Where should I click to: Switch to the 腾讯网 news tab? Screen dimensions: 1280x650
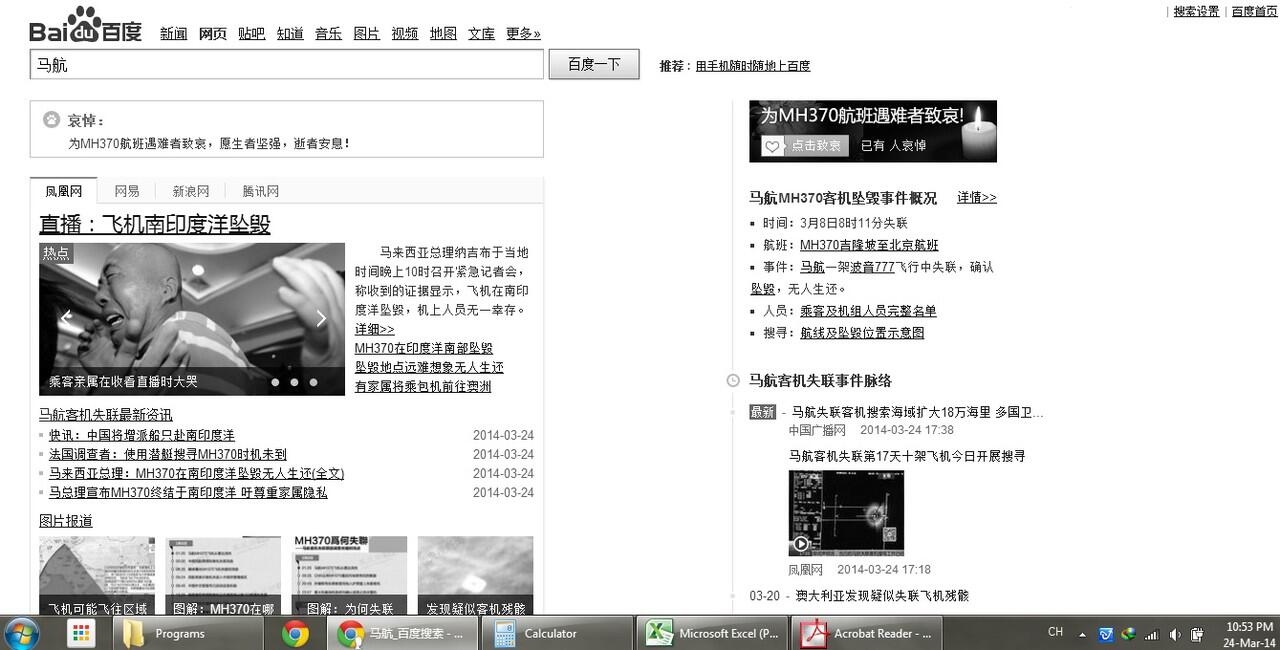coord(261,191)
